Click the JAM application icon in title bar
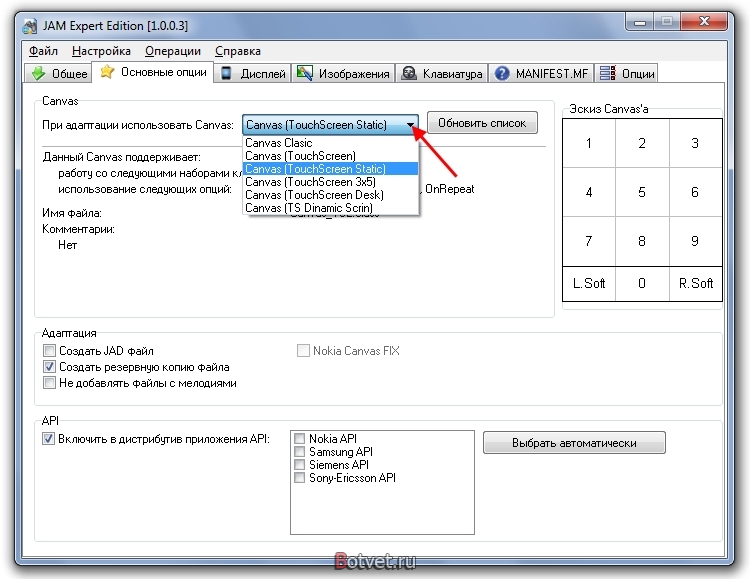Screen dimensions: 750x579 [x=29, y=26]
